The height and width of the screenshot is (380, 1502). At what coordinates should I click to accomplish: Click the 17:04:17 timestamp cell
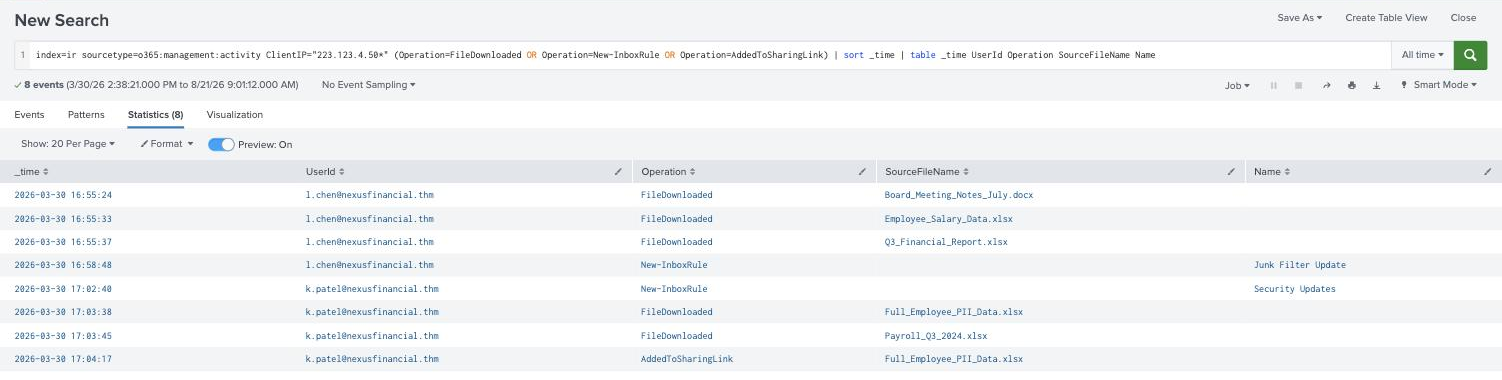[x=63, y=359]
